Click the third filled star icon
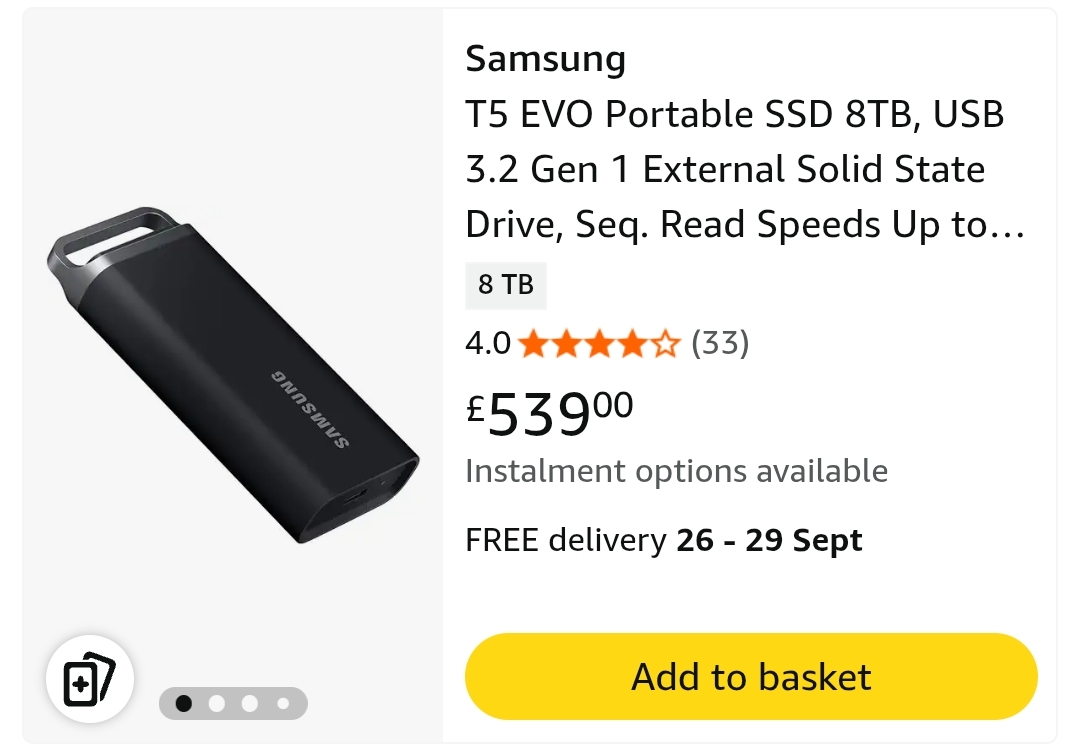 pyautogui.click(x=600, y=344)
